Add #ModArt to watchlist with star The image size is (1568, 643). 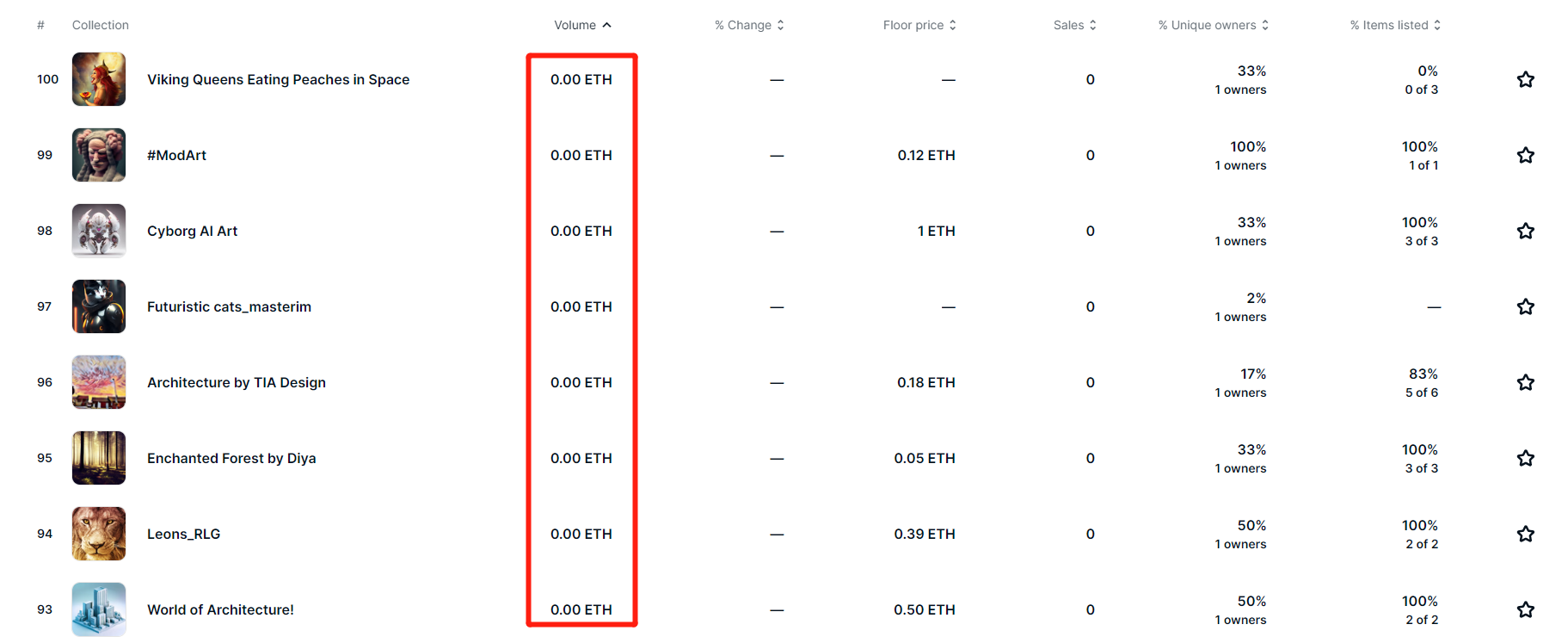(x=1525, y=156)
